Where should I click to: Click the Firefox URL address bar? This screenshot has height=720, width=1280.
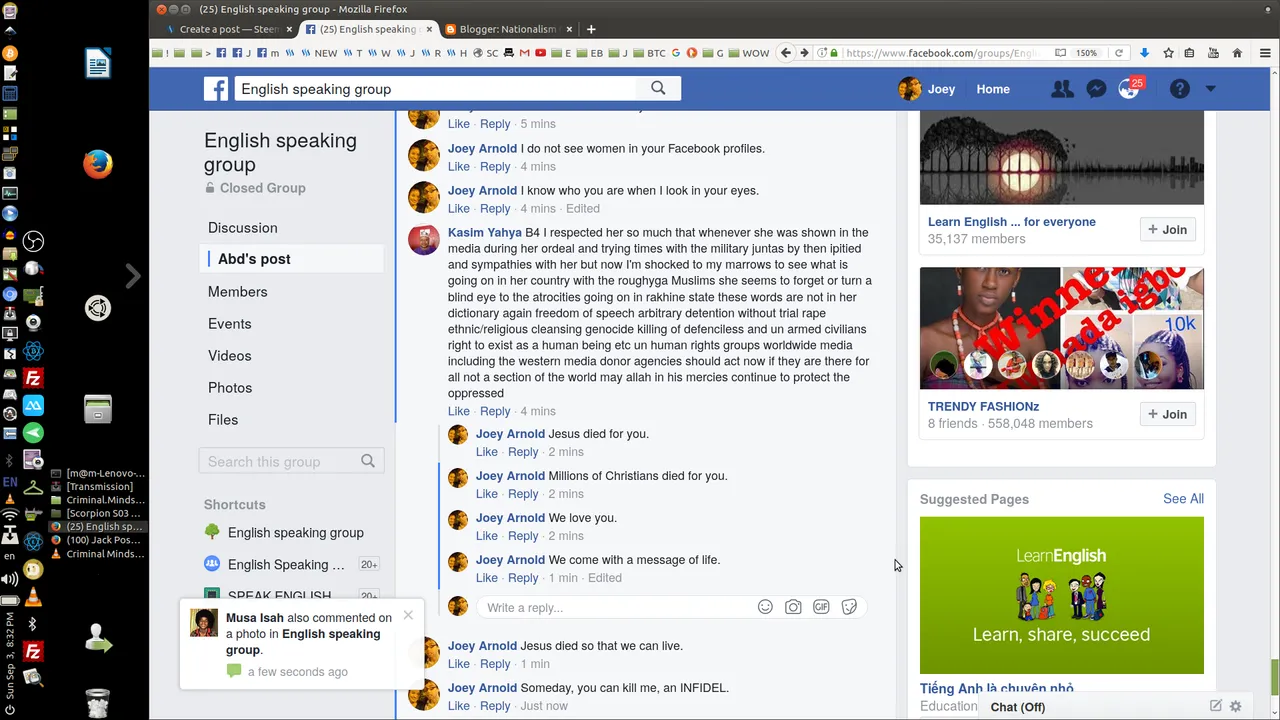coord(940,53)
